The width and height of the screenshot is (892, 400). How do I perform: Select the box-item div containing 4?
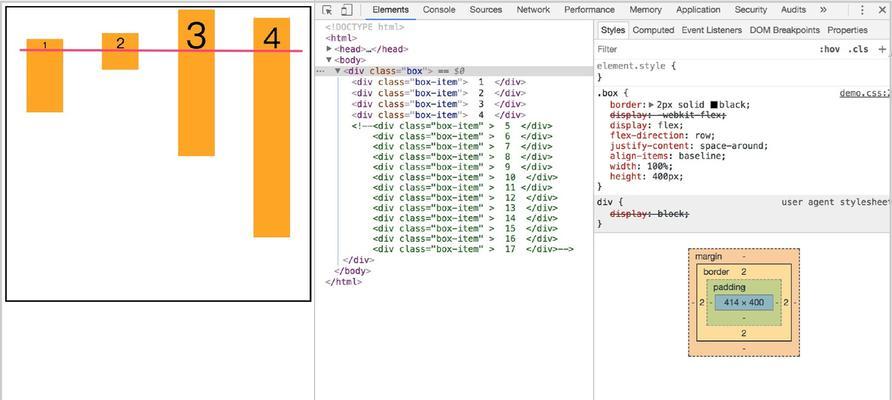coord(439,115)
